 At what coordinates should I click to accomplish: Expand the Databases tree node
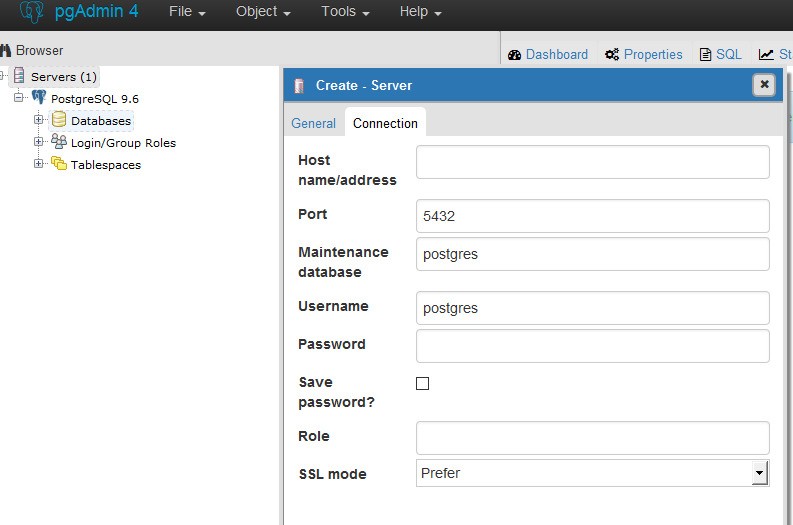point(38,120)
